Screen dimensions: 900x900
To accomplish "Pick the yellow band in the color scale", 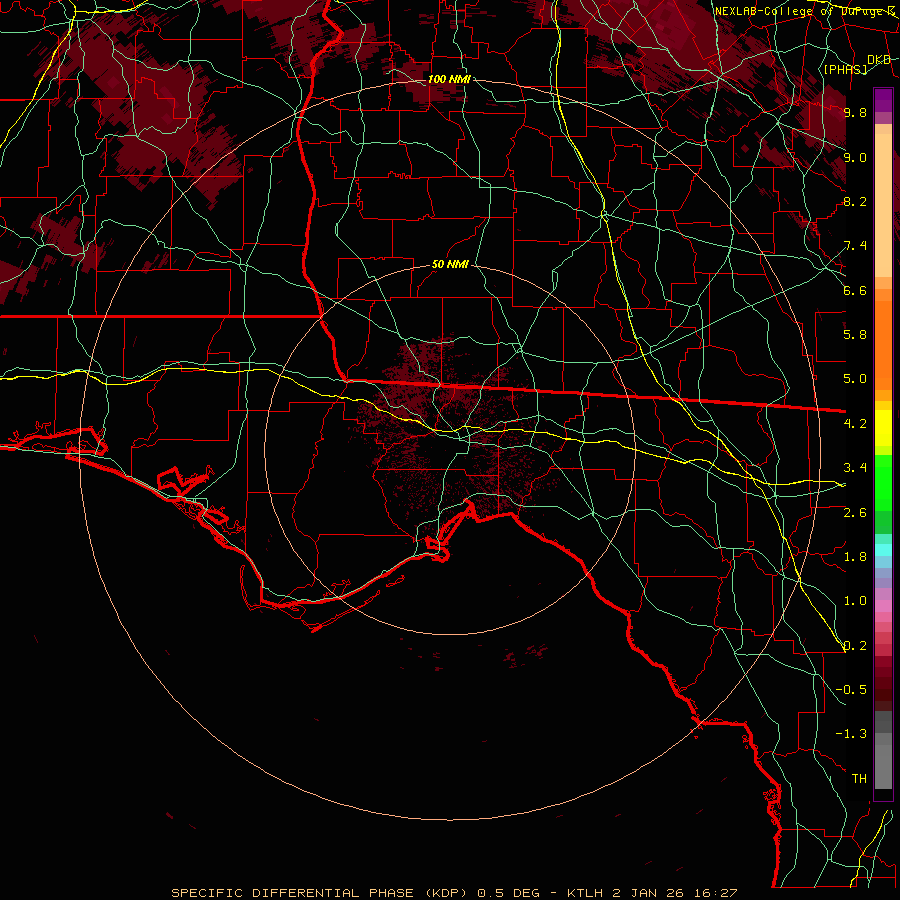I will [883, 428].
